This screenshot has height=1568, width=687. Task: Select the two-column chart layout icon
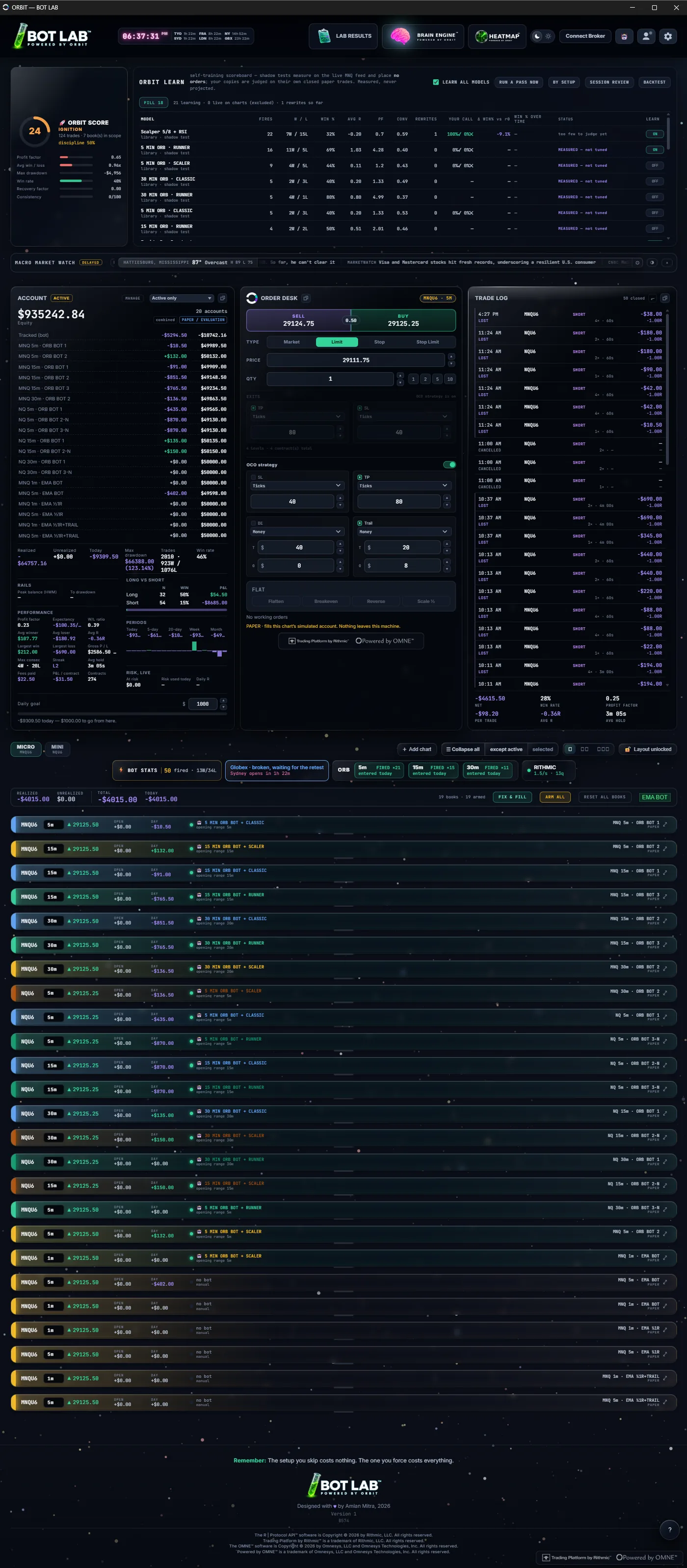584,749
